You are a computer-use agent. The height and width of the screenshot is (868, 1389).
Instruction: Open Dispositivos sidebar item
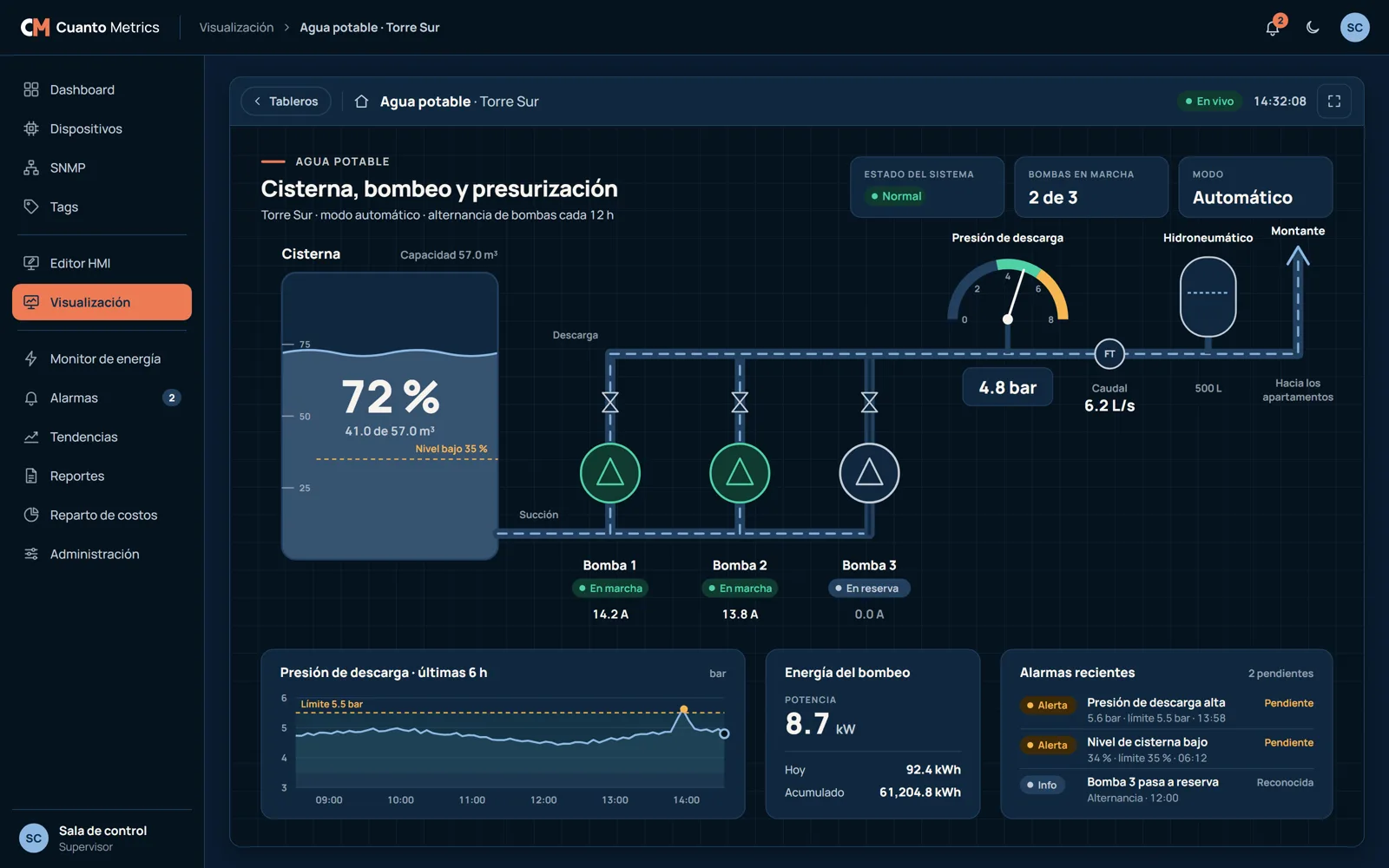[102, 128]
